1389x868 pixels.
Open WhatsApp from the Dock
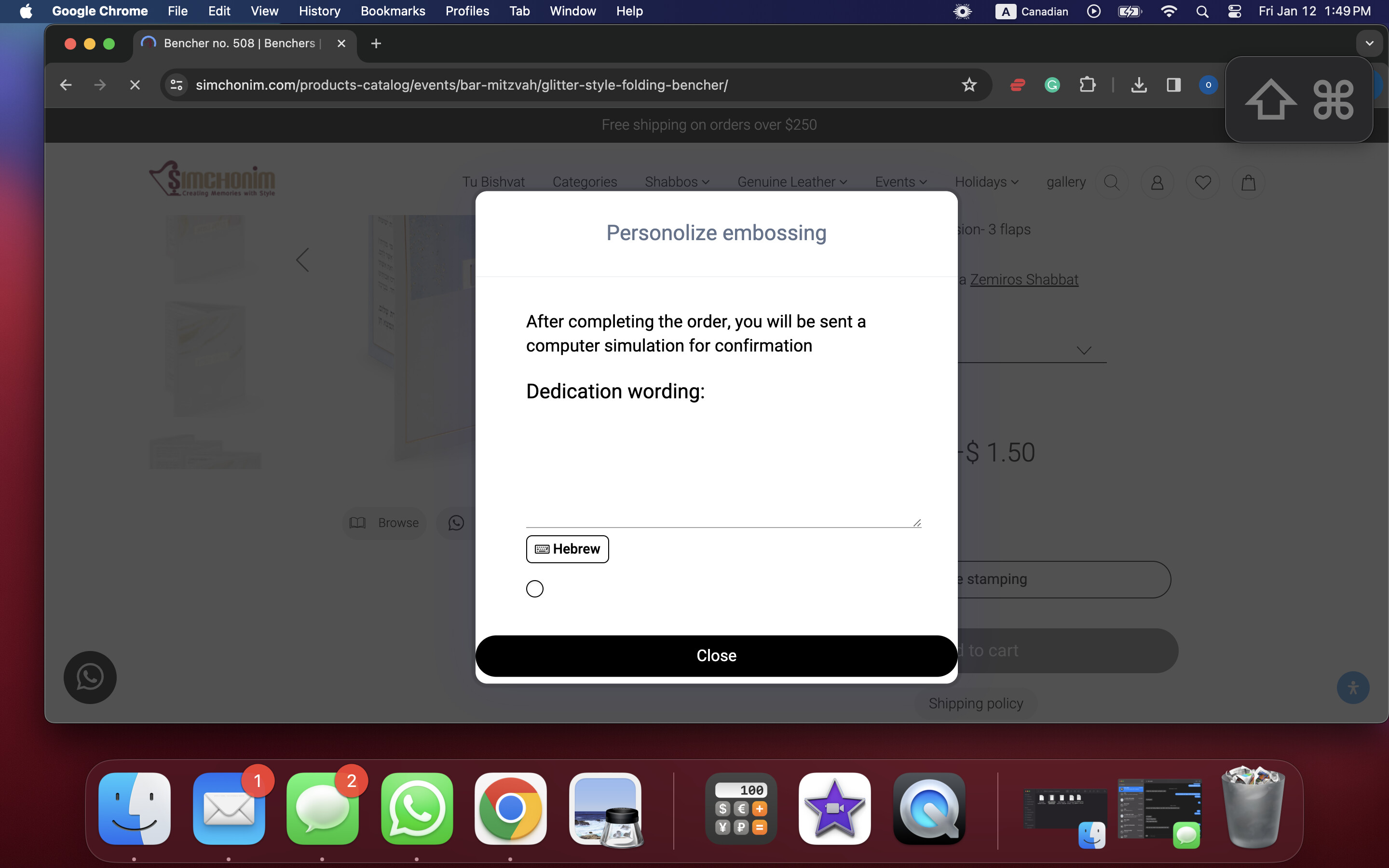(417, 808)
